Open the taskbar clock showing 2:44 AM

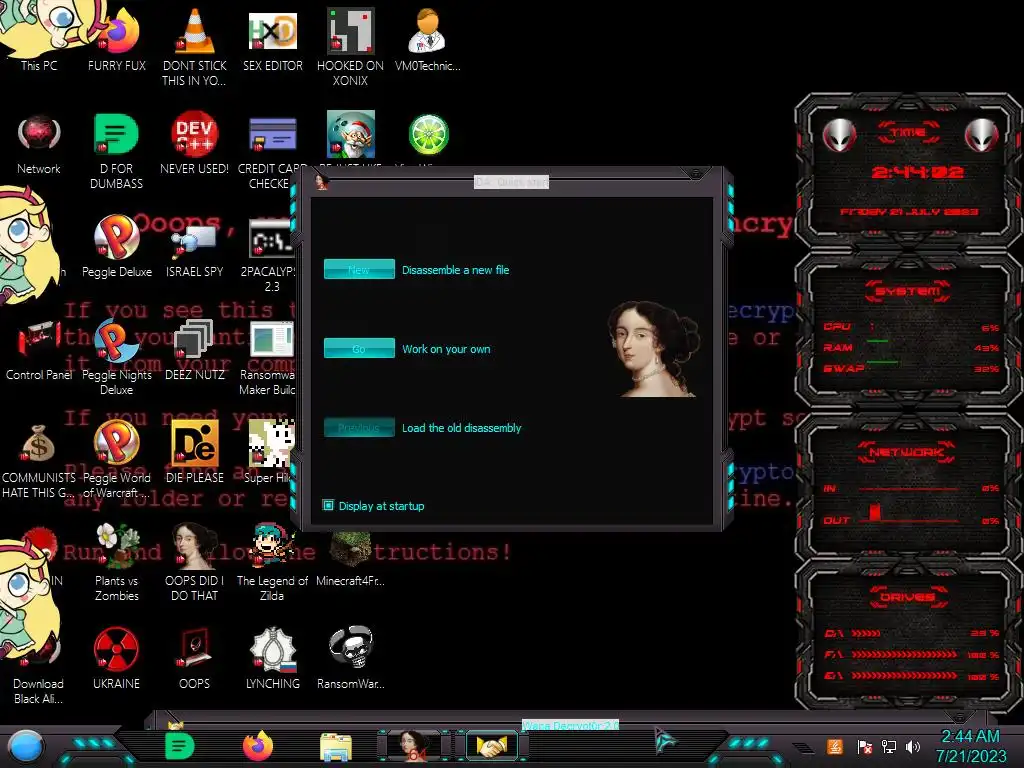point(971,746)
